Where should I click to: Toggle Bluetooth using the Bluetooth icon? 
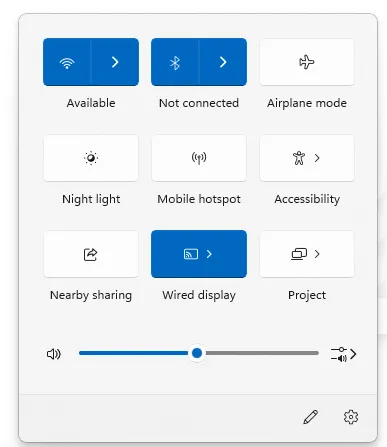(x=175, y=62)
